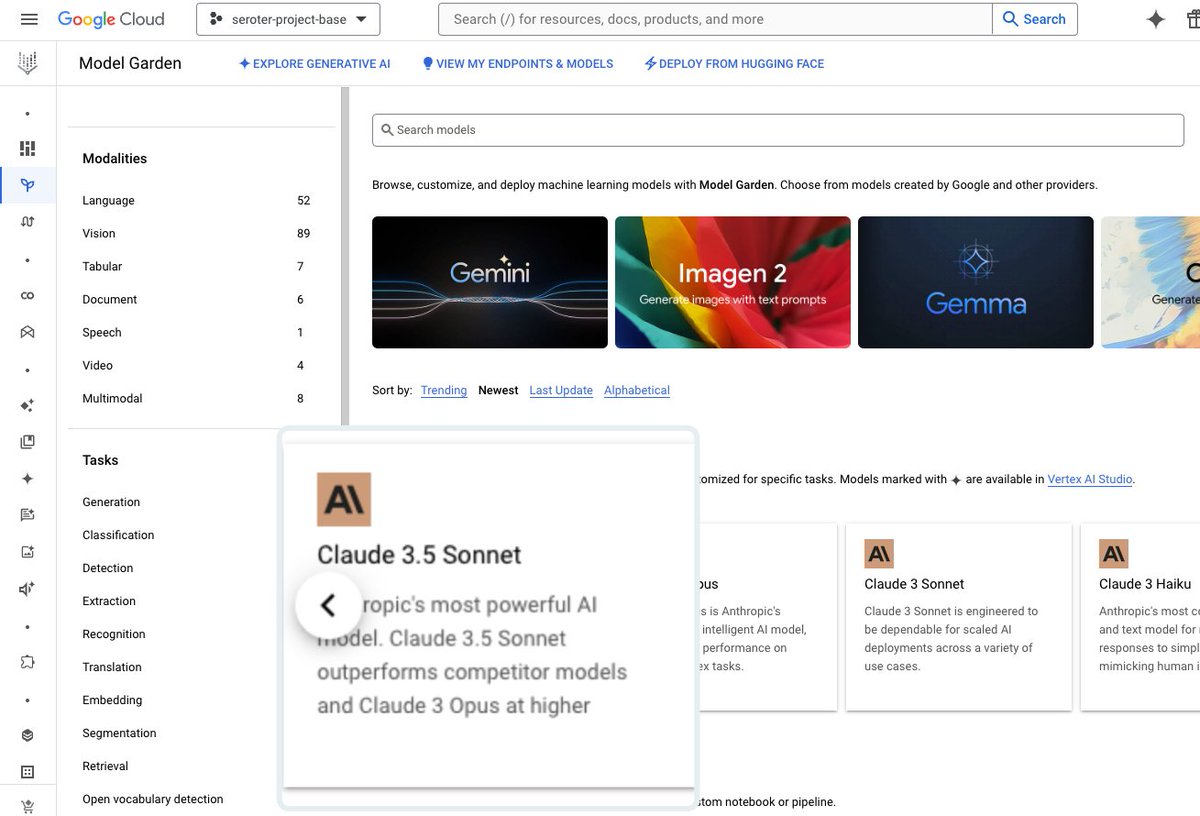1200x816 pixels.
Task: Open the speaker sparkle speech sidebar icon
Action: point(28,589)
